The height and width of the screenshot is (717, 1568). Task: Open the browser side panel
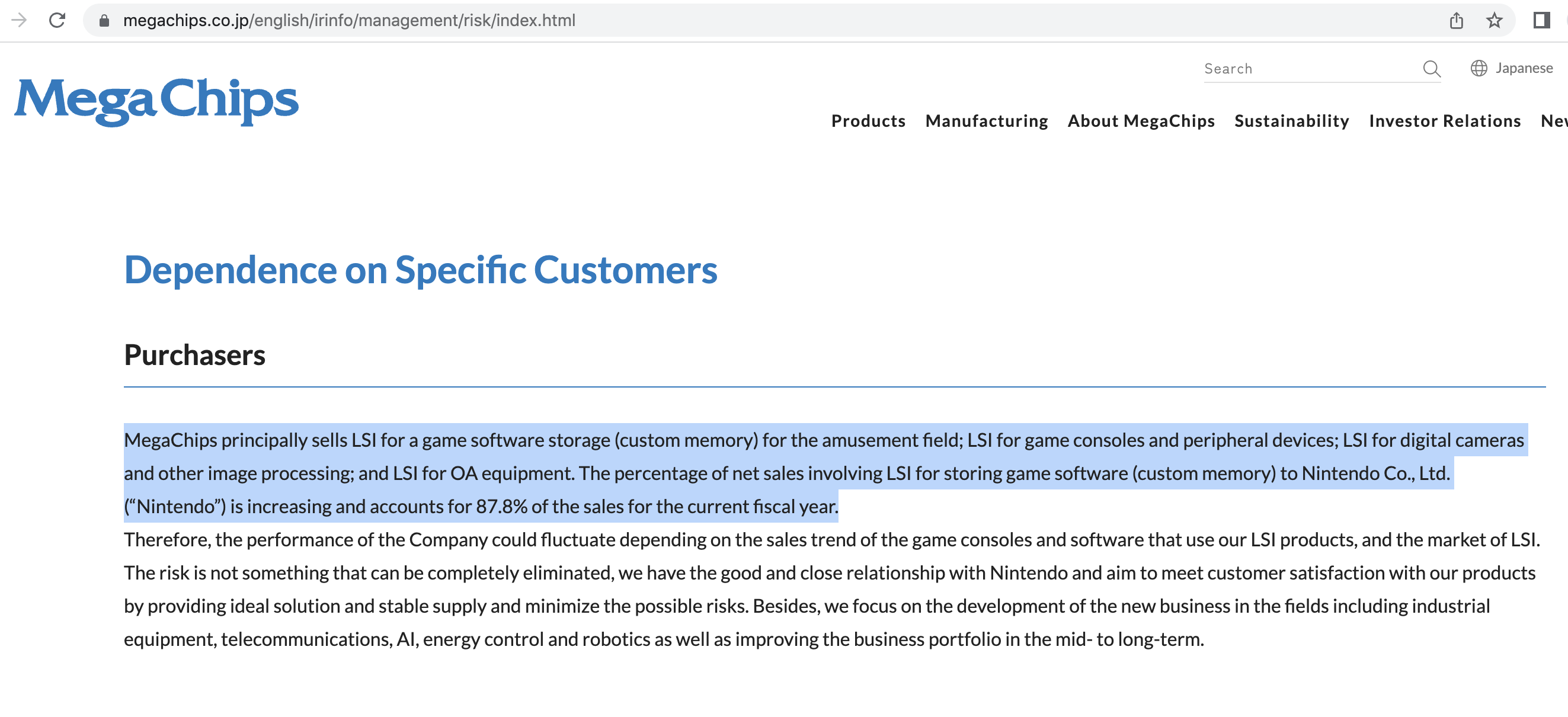click(1541, 21)
